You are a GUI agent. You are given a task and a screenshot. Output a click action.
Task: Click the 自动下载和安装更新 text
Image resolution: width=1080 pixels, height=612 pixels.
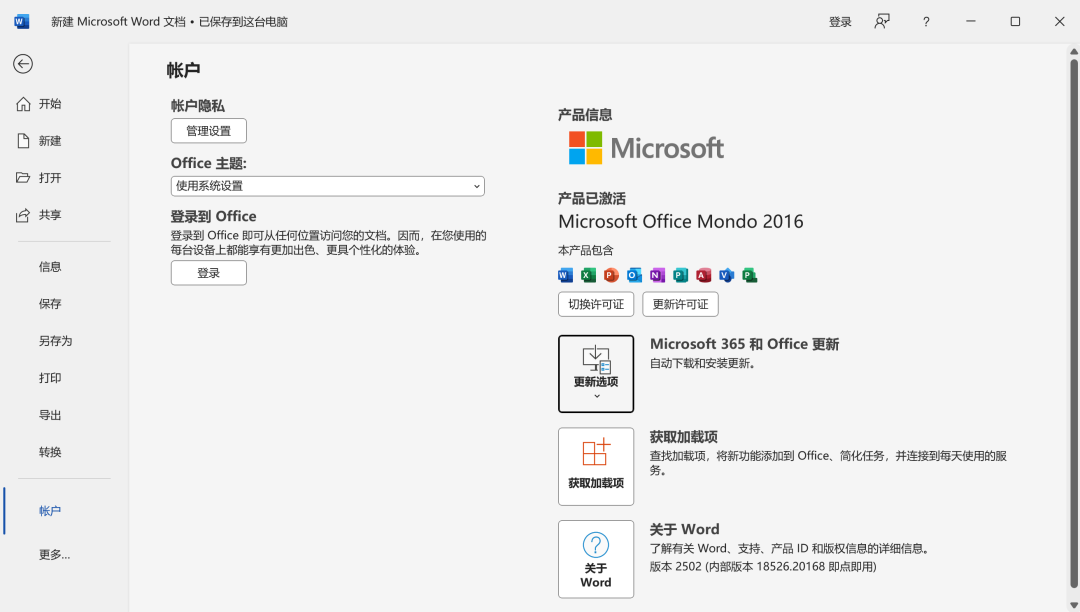click(703, 363)
